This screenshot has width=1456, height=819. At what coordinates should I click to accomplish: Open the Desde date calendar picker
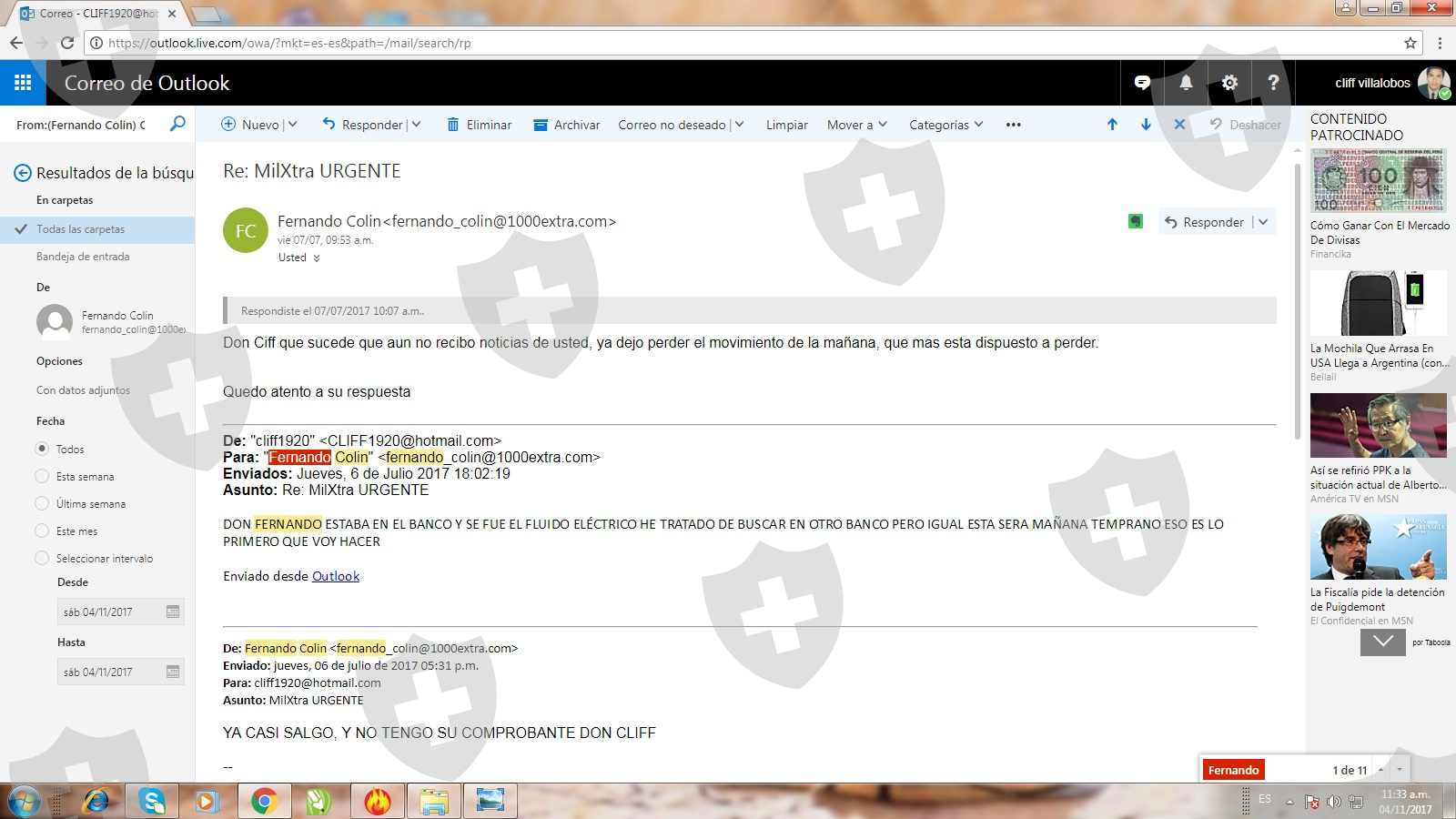pyautogui.click(x=173, y=612)
